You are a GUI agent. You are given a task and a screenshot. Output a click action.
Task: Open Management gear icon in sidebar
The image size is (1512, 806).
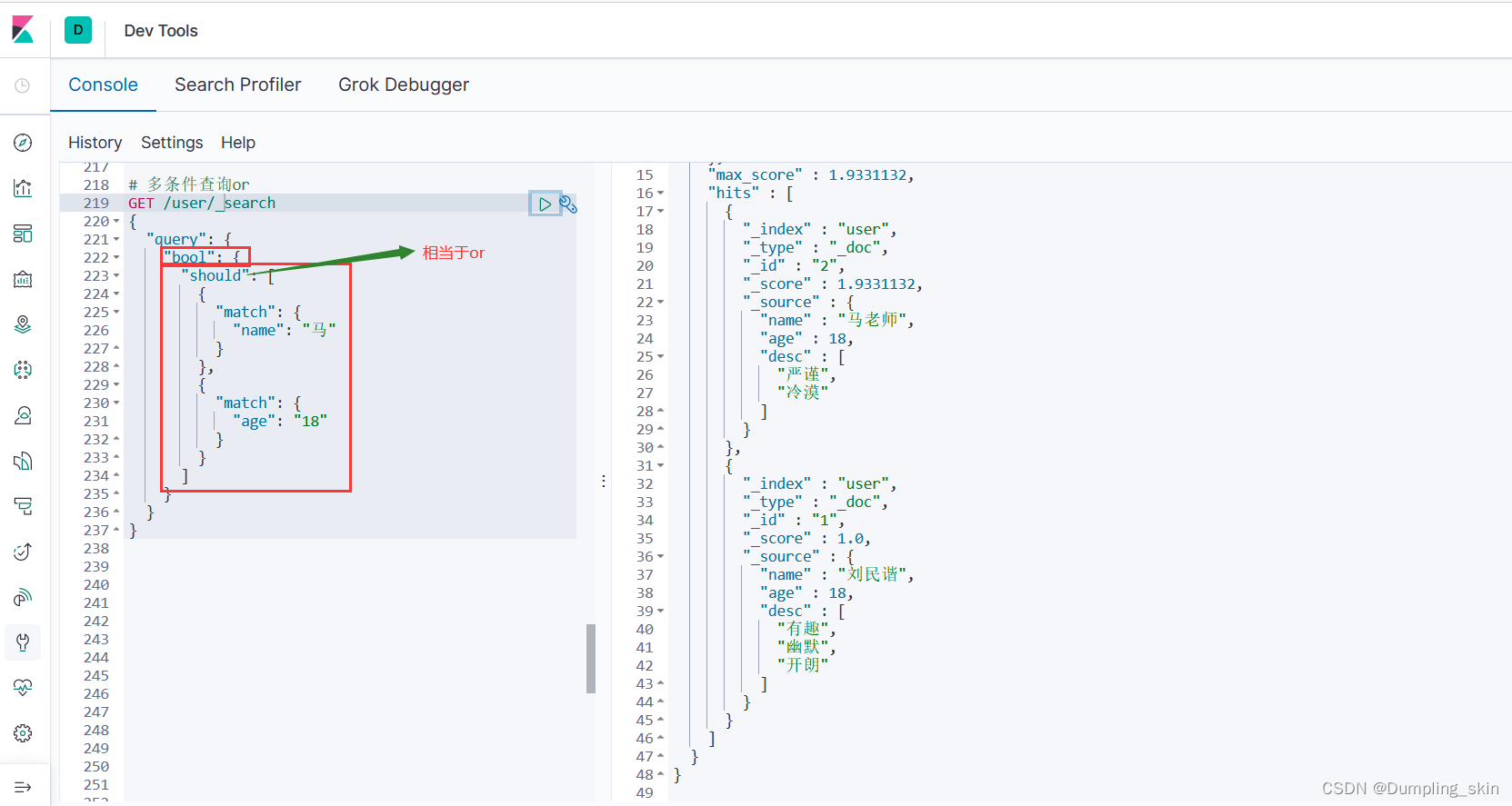(x=23, y=733)
